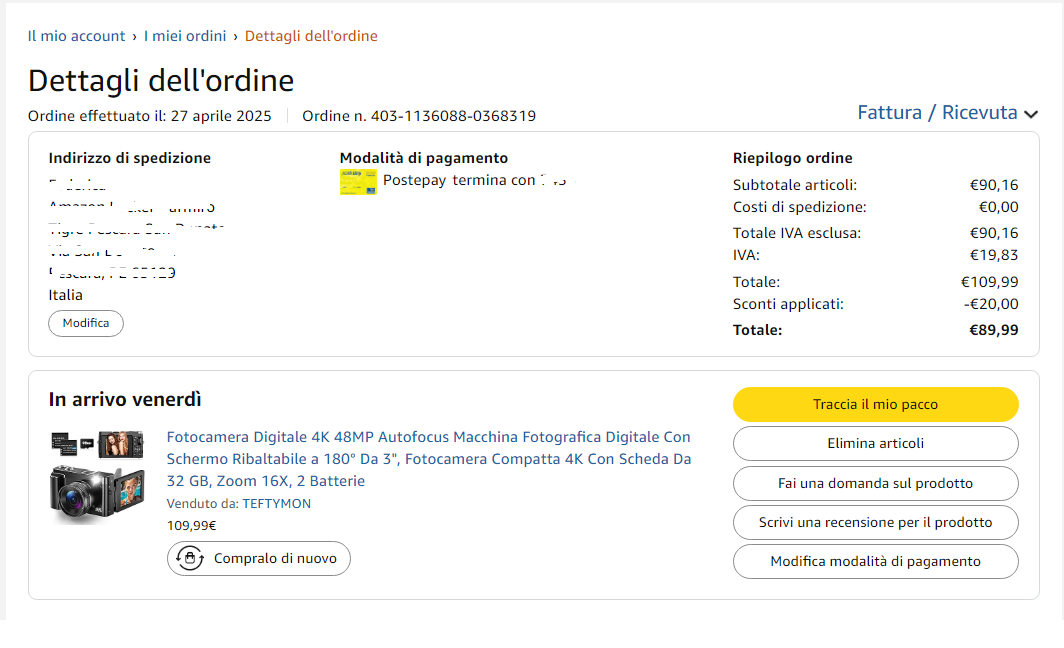Click the IVA amount €19,83

tap(994, 255)
